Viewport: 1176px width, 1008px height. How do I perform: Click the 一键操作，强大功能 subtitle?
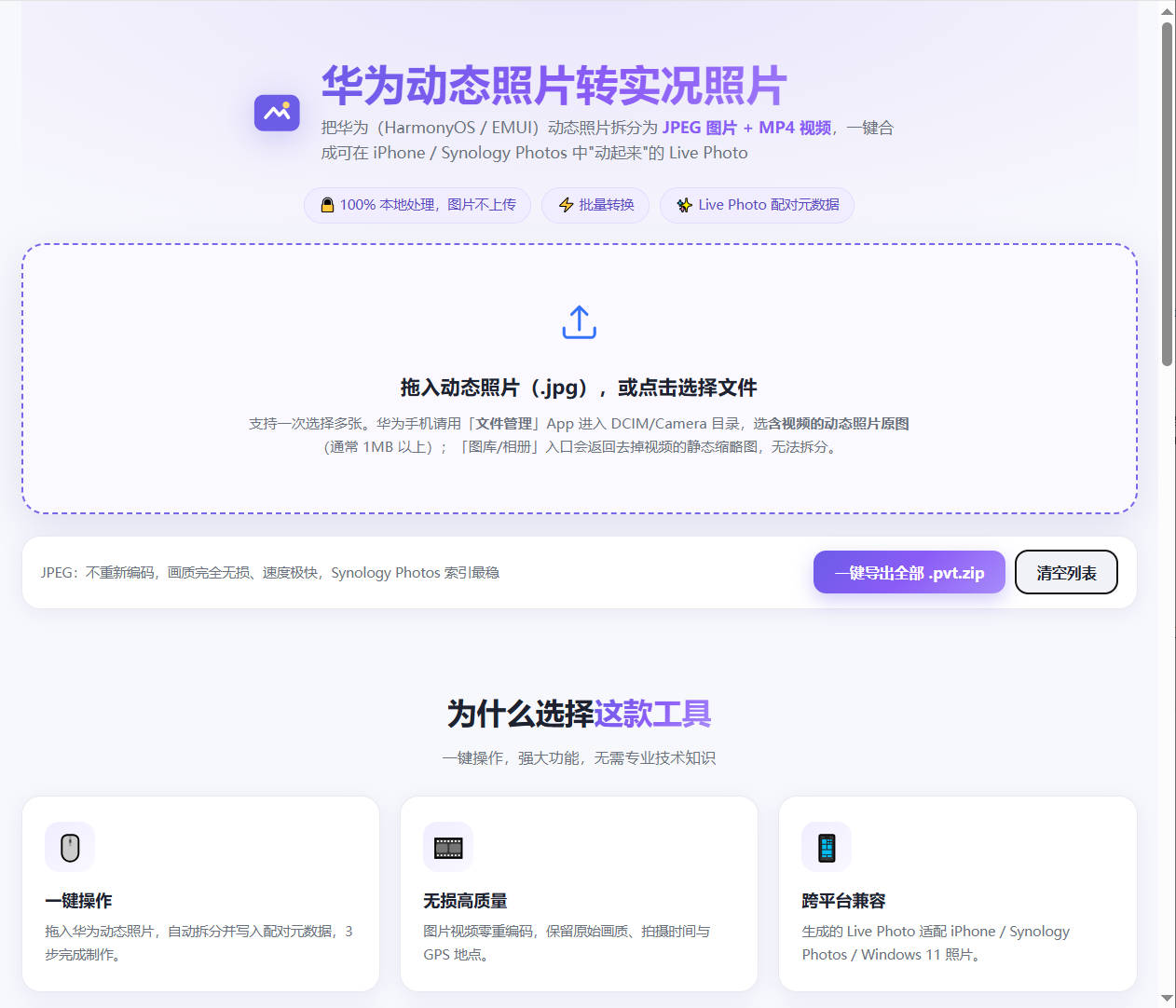[580, 758]
